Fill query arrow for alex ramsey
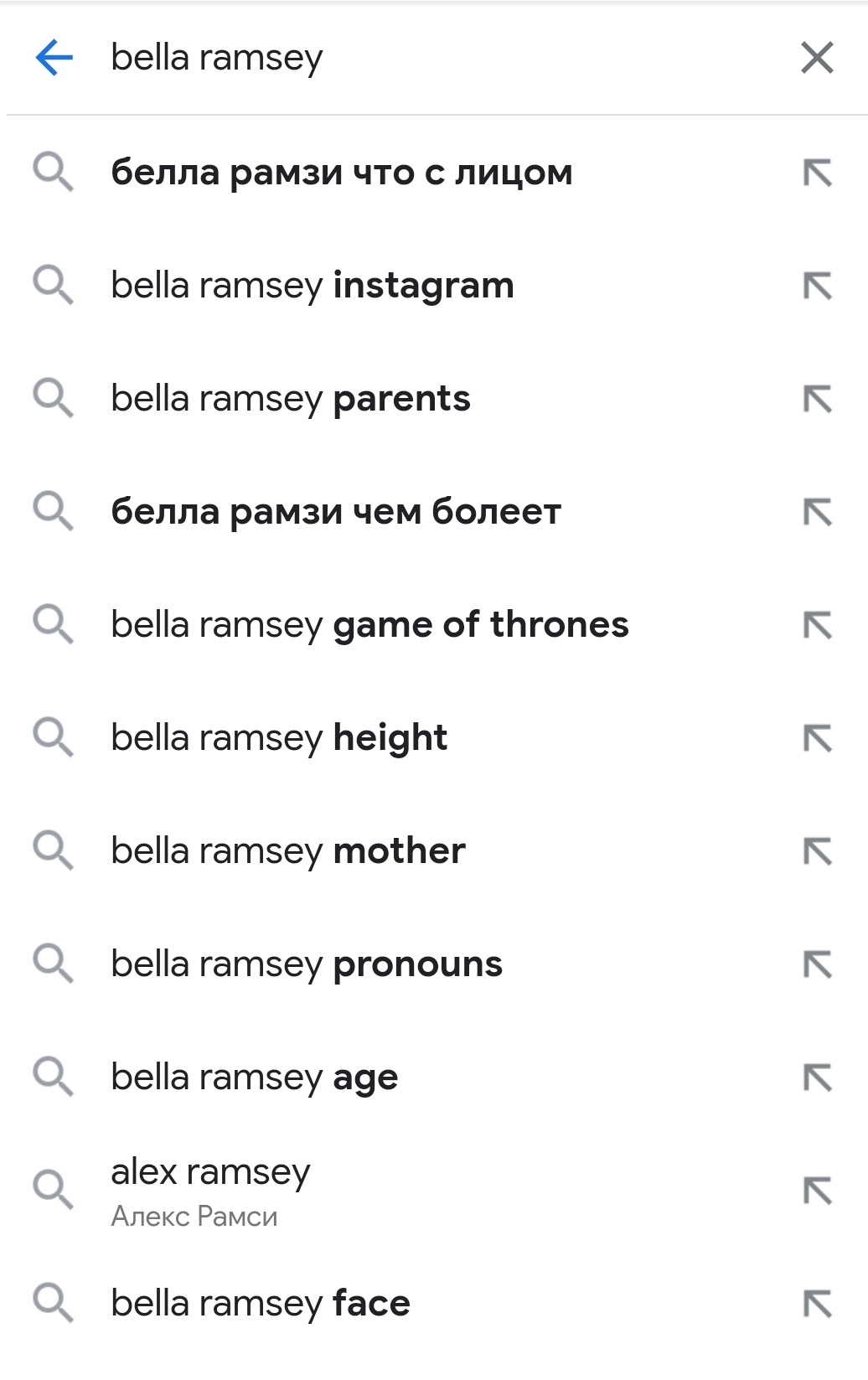The image size is (868, 1380). pyautogui.click(x=817, y=1191)
